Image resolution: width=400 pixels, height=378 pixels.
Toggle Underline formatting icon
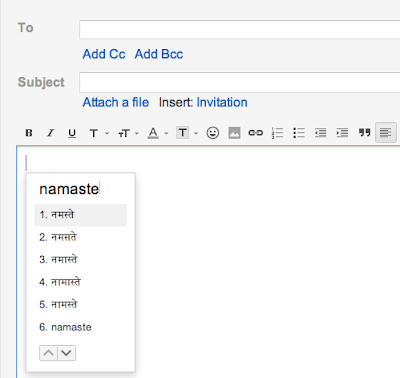(x=72, y=133)
